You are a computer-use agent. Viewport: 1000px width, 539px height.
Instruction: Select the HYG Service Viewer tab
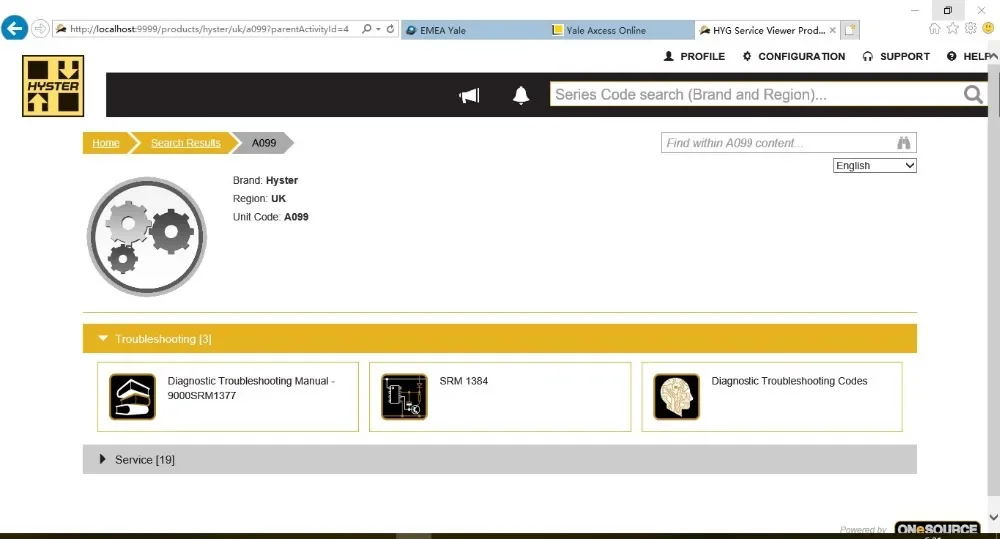tap(767, 30)
